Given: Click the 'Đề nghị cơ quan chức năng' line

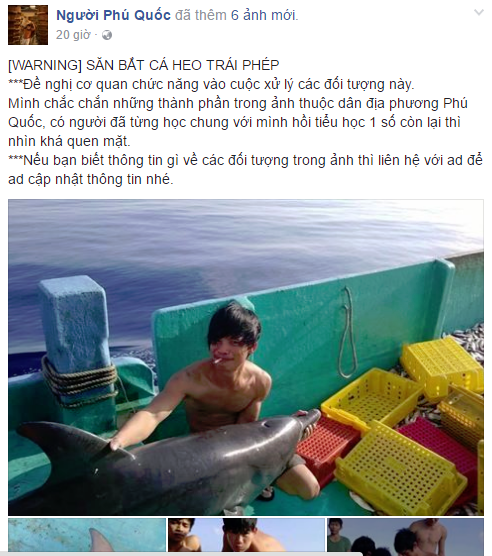Looking at the screenshot, I should pyautogui.click(x=211, y=84).
